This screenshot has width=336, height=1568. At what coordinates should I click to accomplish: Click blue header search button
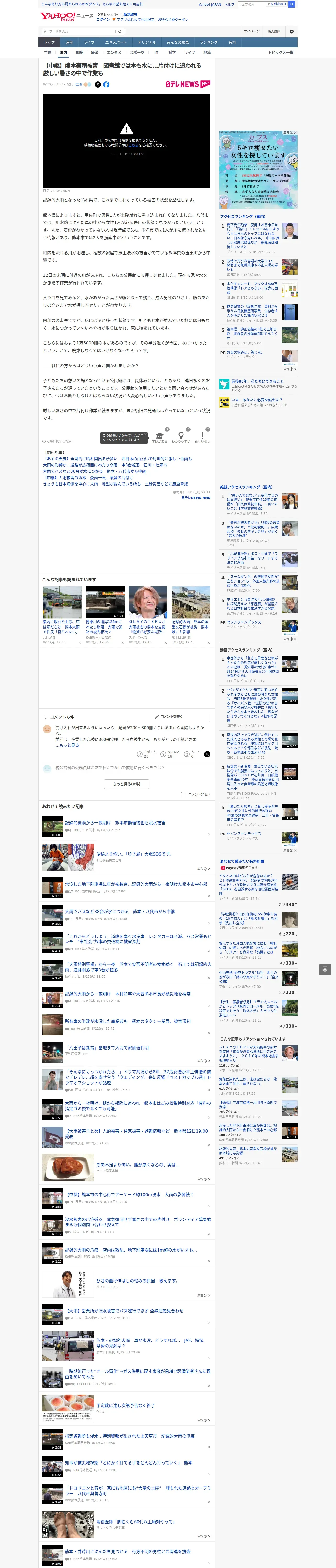[292, 4]
